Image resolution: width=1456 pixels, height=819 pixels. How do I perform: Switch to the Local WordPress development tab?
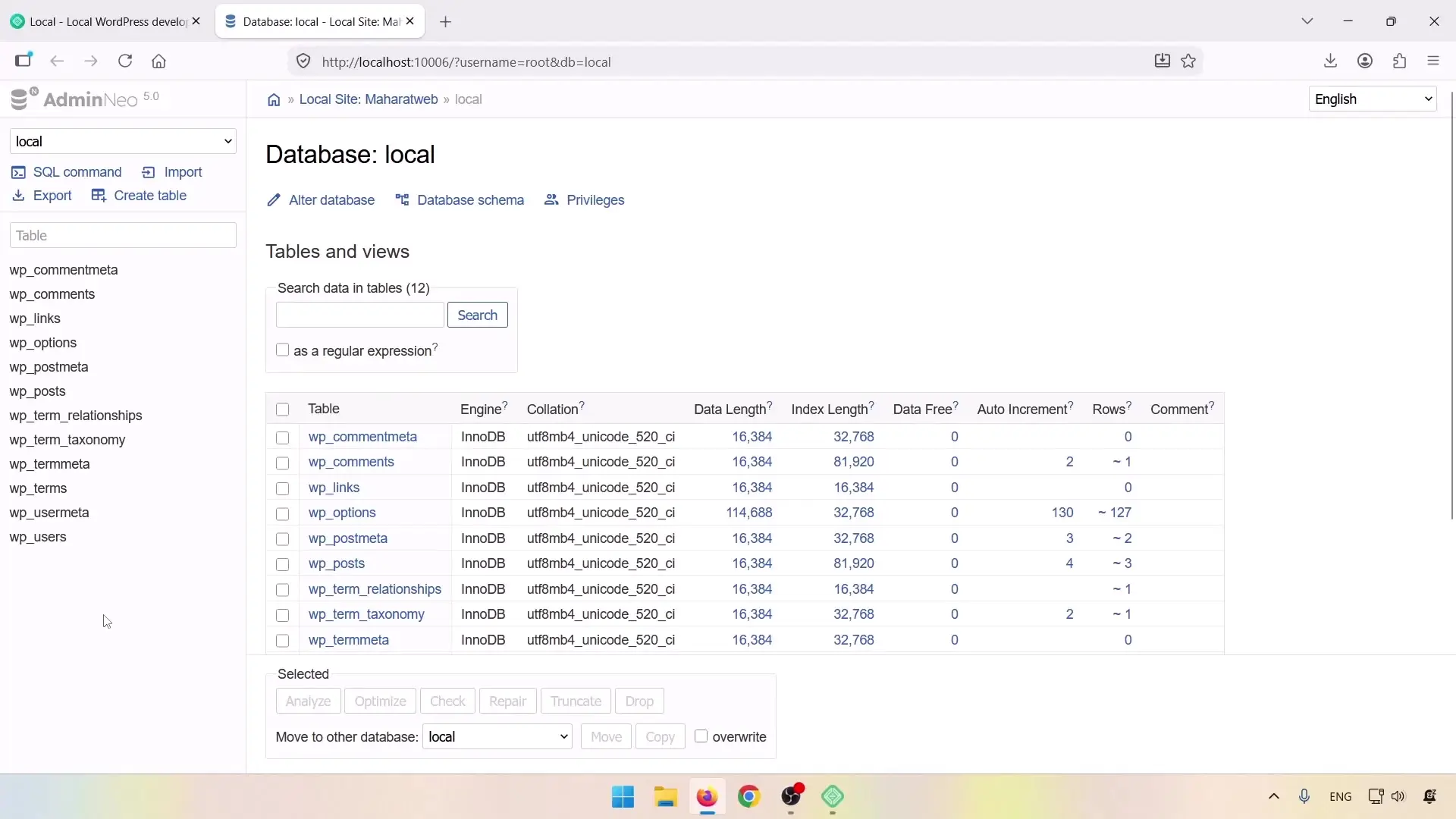tap(106, 22)
